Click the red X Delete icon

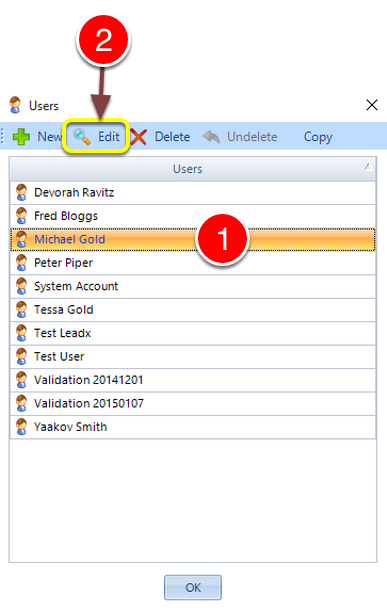point(138,137)
